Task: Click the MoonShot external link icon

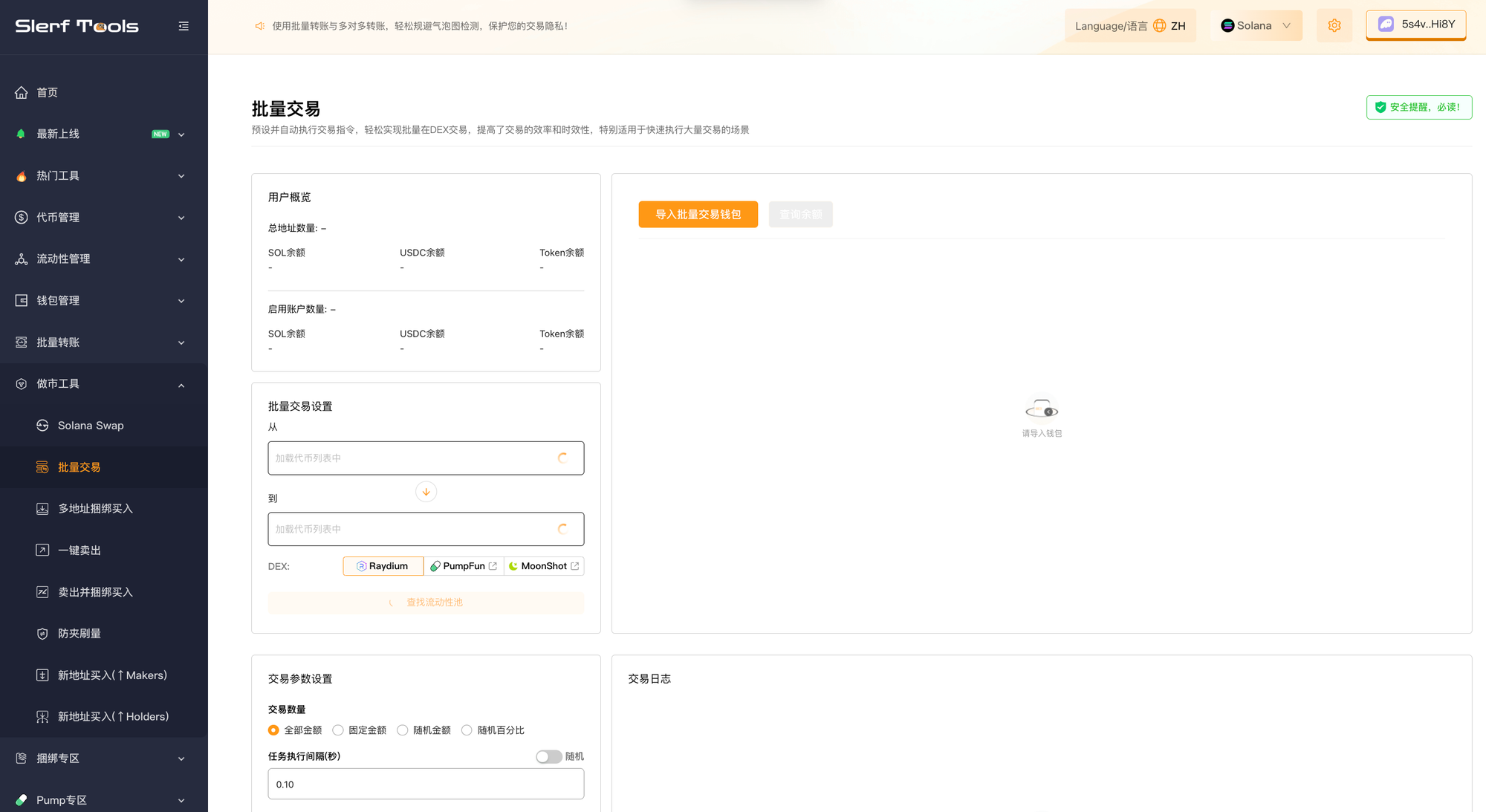Action: 574,566
